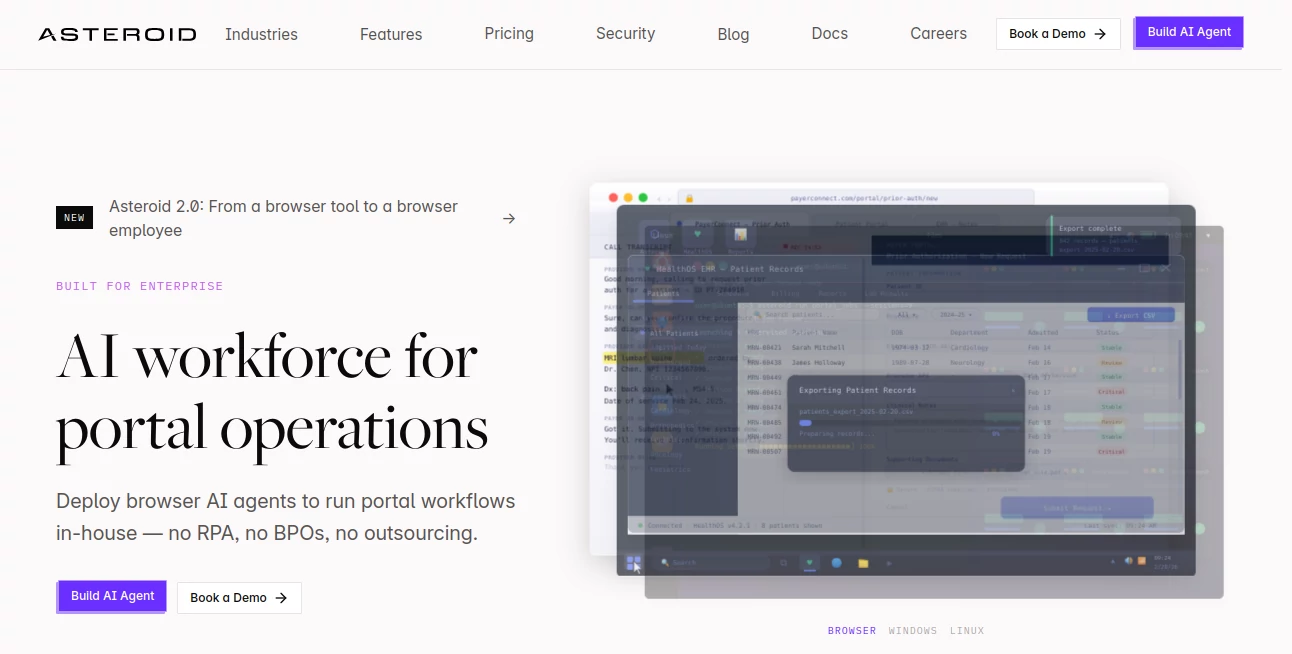Click the blue browser icon in demo taskbar
The image size is (1292, 654).
(836, 563)
